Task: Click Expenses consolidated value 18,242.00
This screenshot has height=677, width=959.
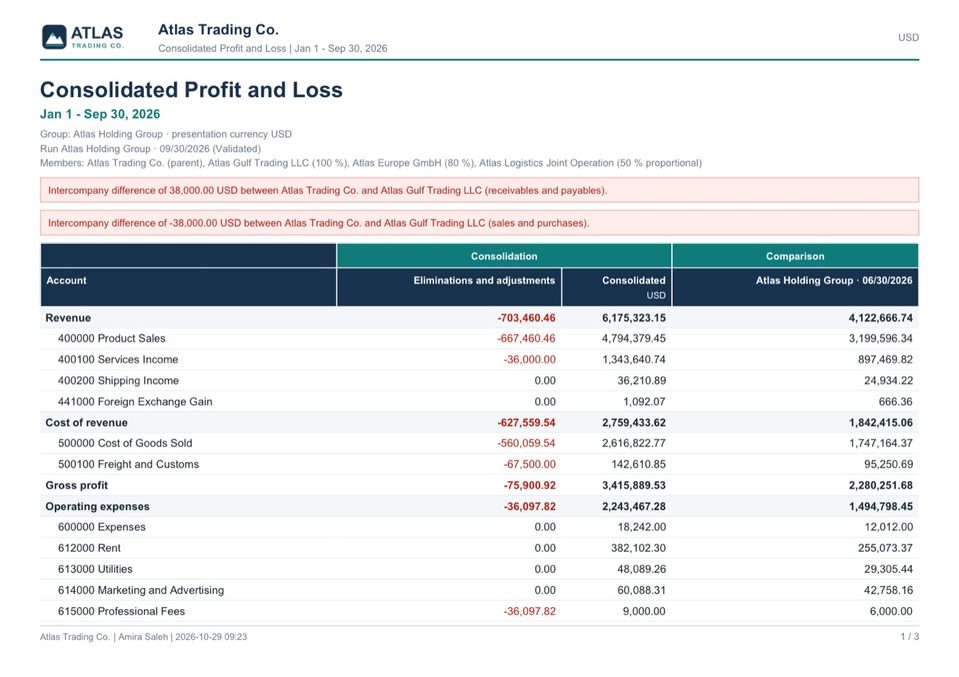Action: pos(642,527)
